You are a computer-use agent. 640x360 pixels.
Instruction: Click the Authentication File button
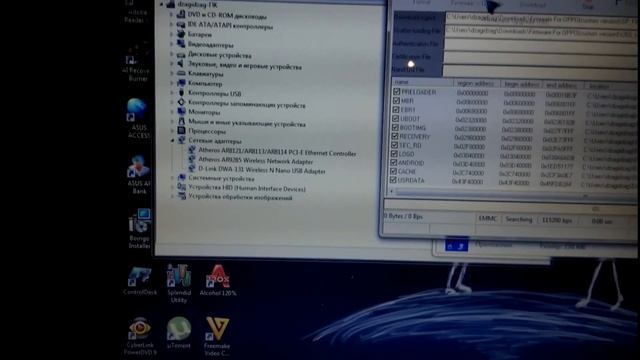click(x=417, y=44)
